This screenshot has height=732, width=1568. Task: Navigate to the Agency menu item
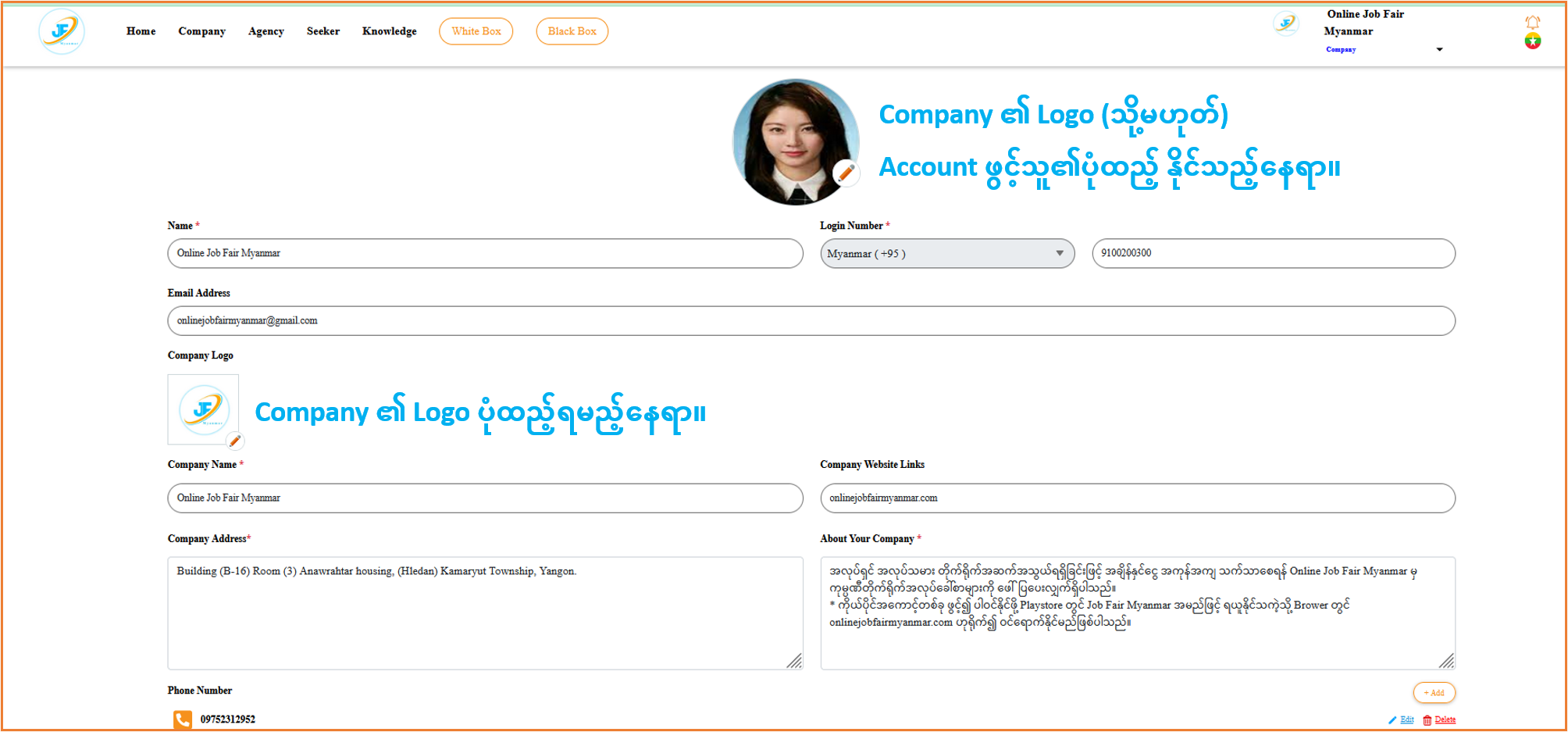265,31
